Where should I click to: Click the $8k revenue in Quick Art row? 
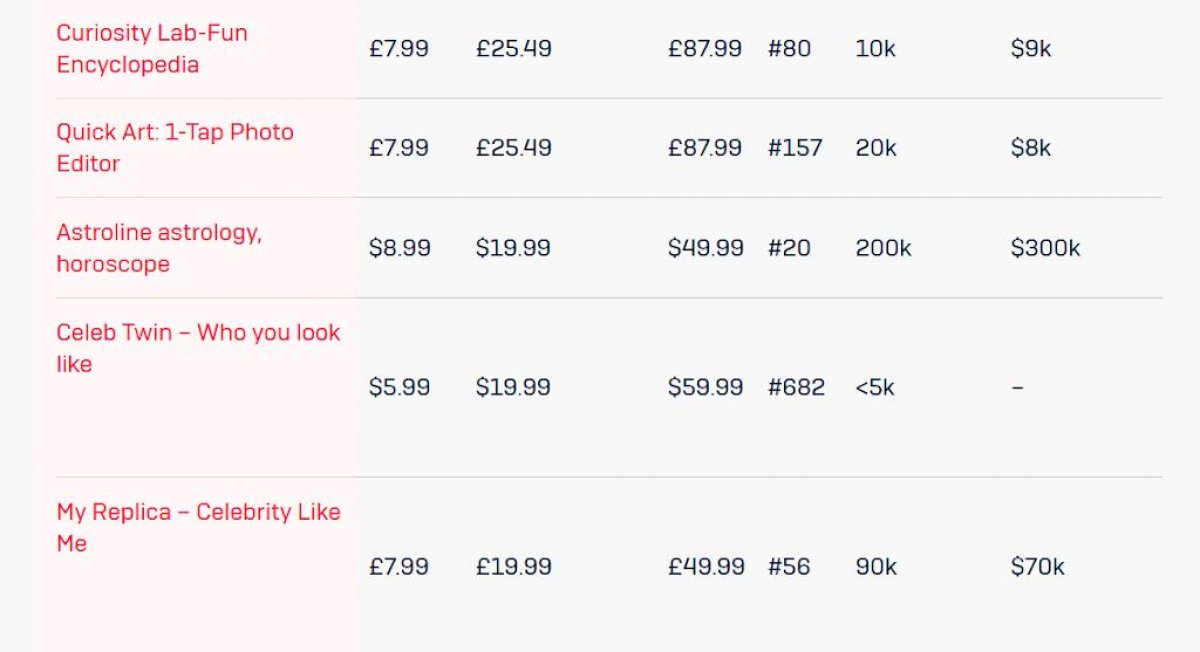point(1030,148)
